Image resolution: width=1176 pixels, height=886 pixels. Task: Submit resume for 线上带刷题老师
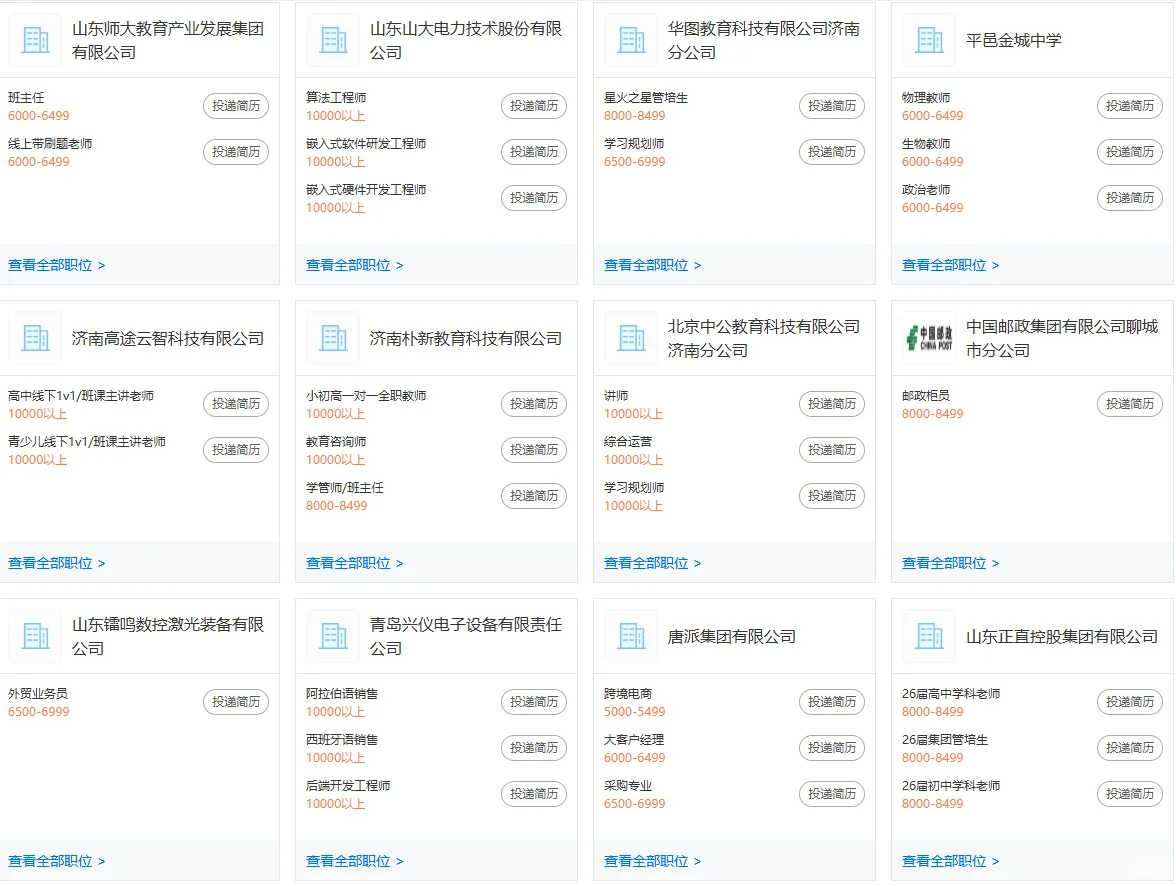(236, 152)
